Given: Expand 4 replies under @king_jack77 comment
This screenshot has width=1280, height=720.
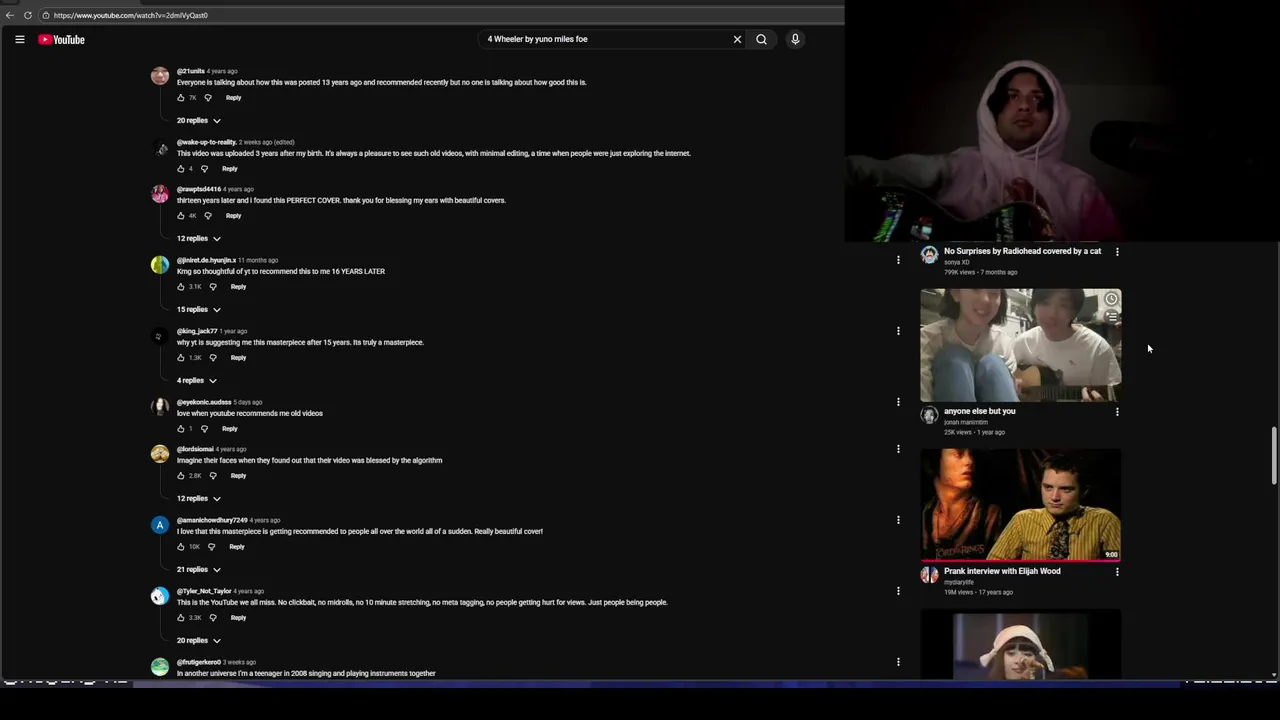Looking at the screenshot, I should (197, 380).
